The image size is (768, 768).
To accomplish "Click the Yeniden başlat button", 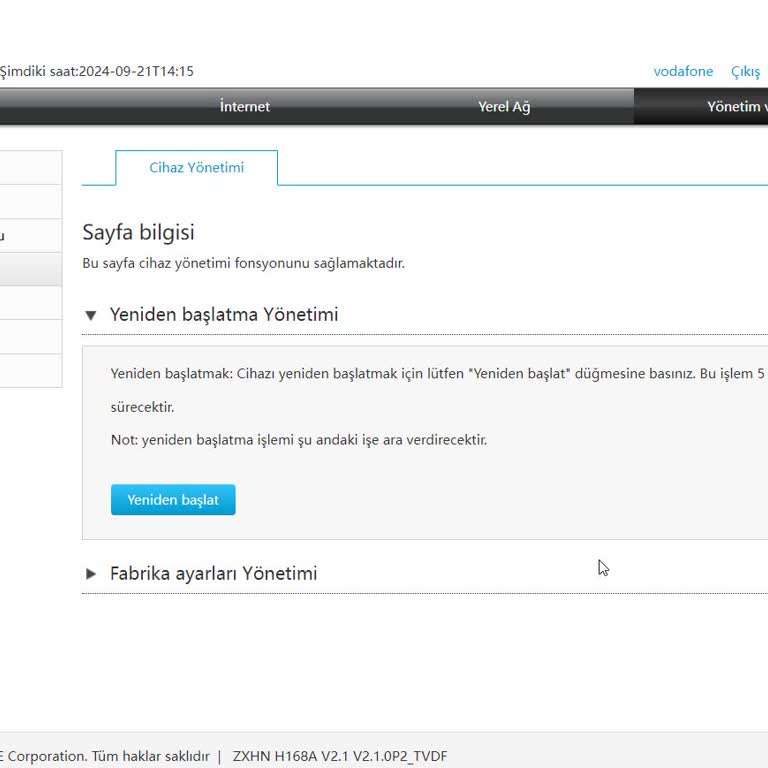I will (173, 499).
